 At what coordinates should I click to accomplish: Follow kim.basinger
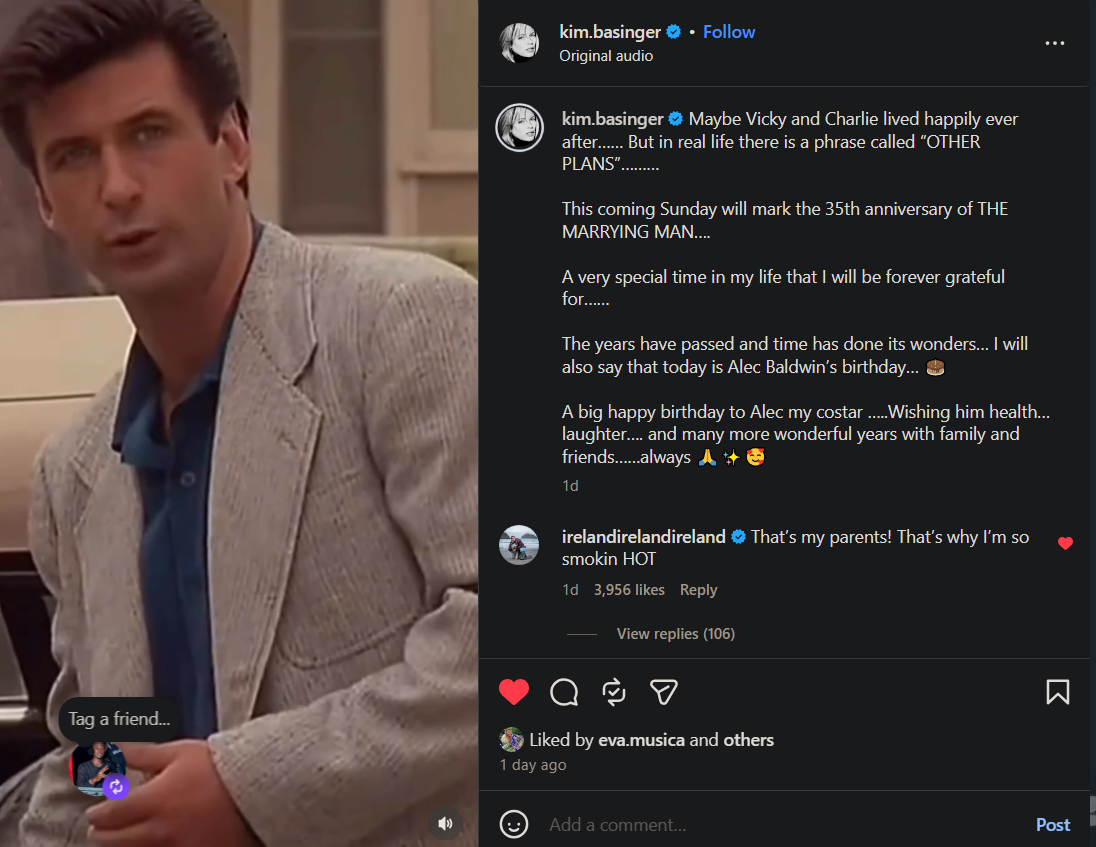(728, 32)
